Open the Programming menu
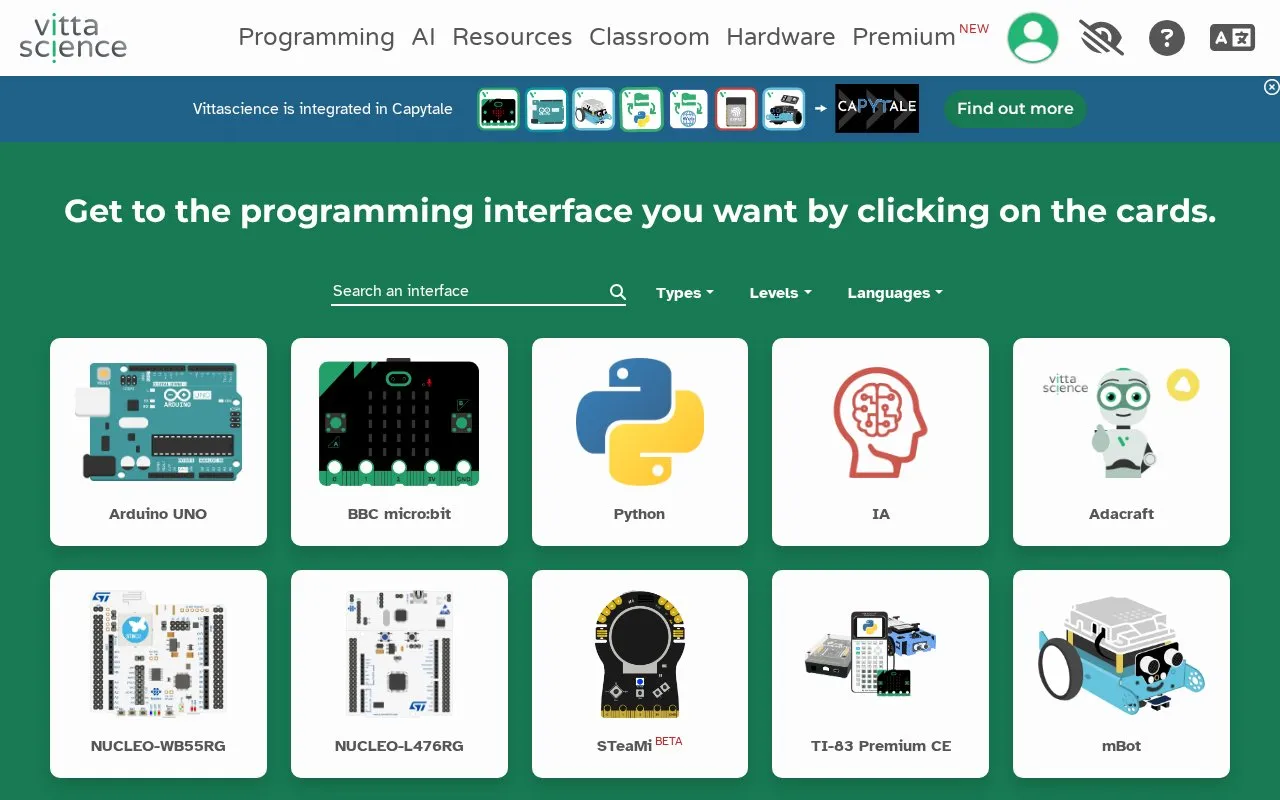This screenshot has width=1280, height=800. [316, 37]
